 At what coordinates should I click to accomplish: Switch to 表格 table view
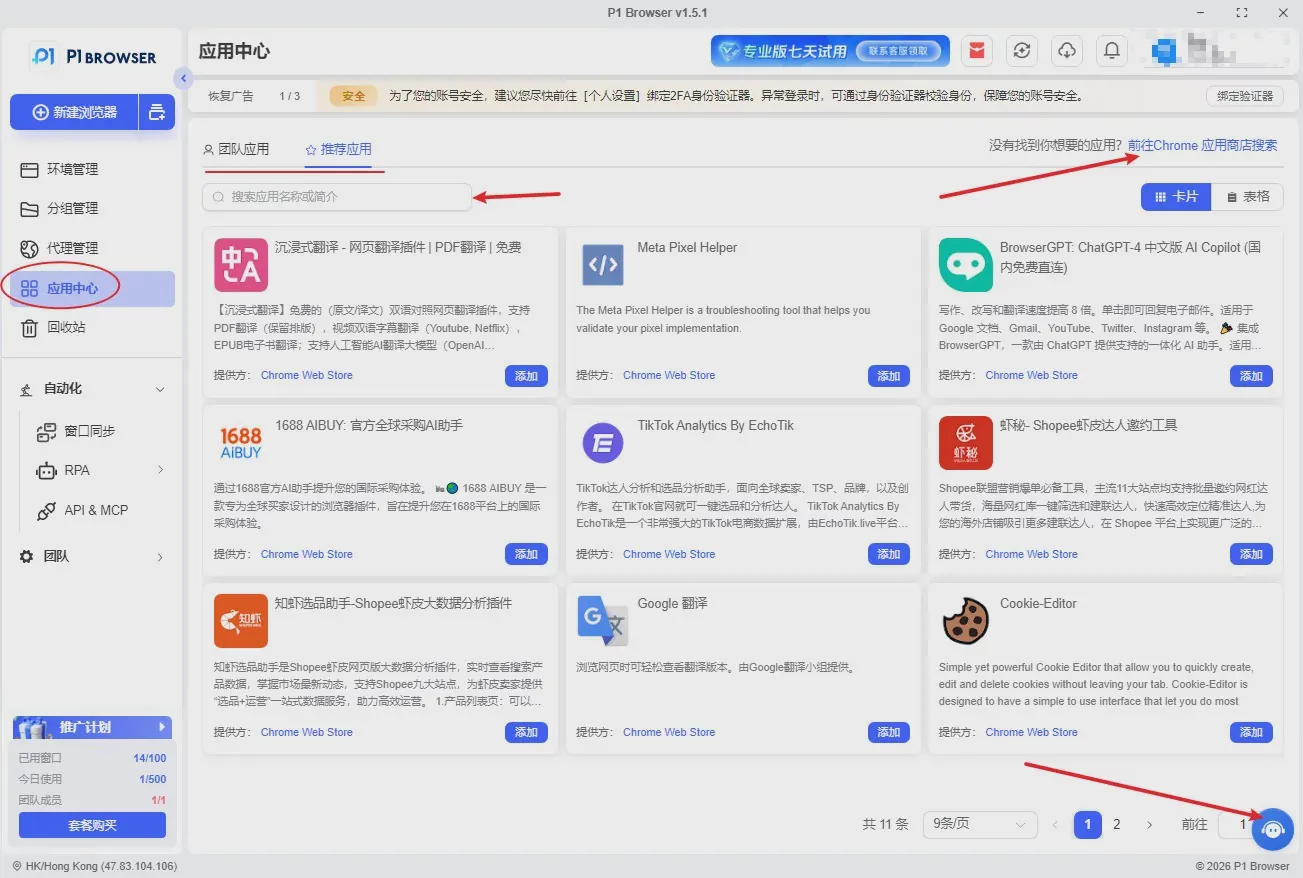[x=1247, y=197]
